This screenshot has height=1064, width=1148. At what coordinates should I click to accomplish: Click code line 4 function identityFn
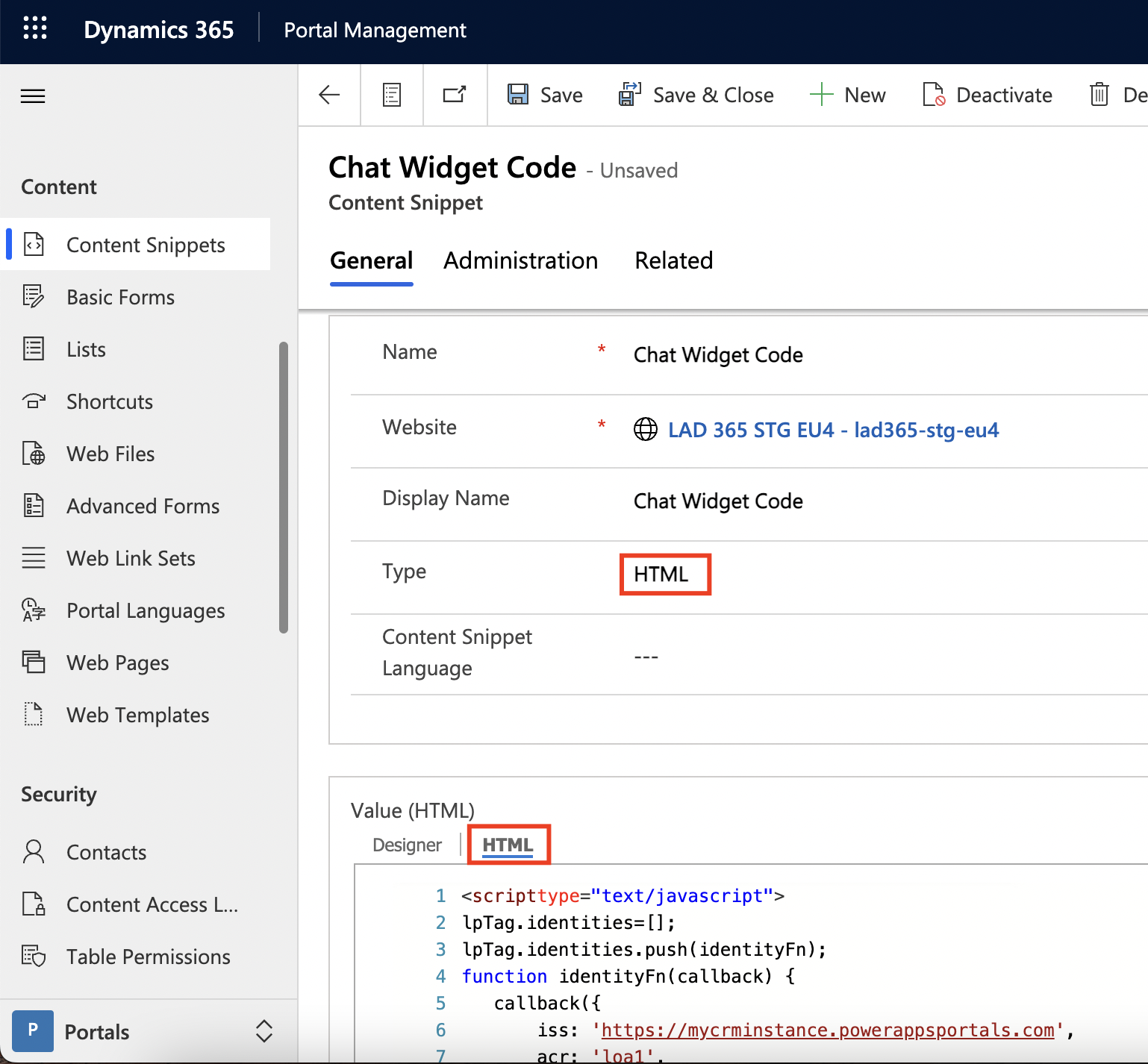tap(628, 976)
